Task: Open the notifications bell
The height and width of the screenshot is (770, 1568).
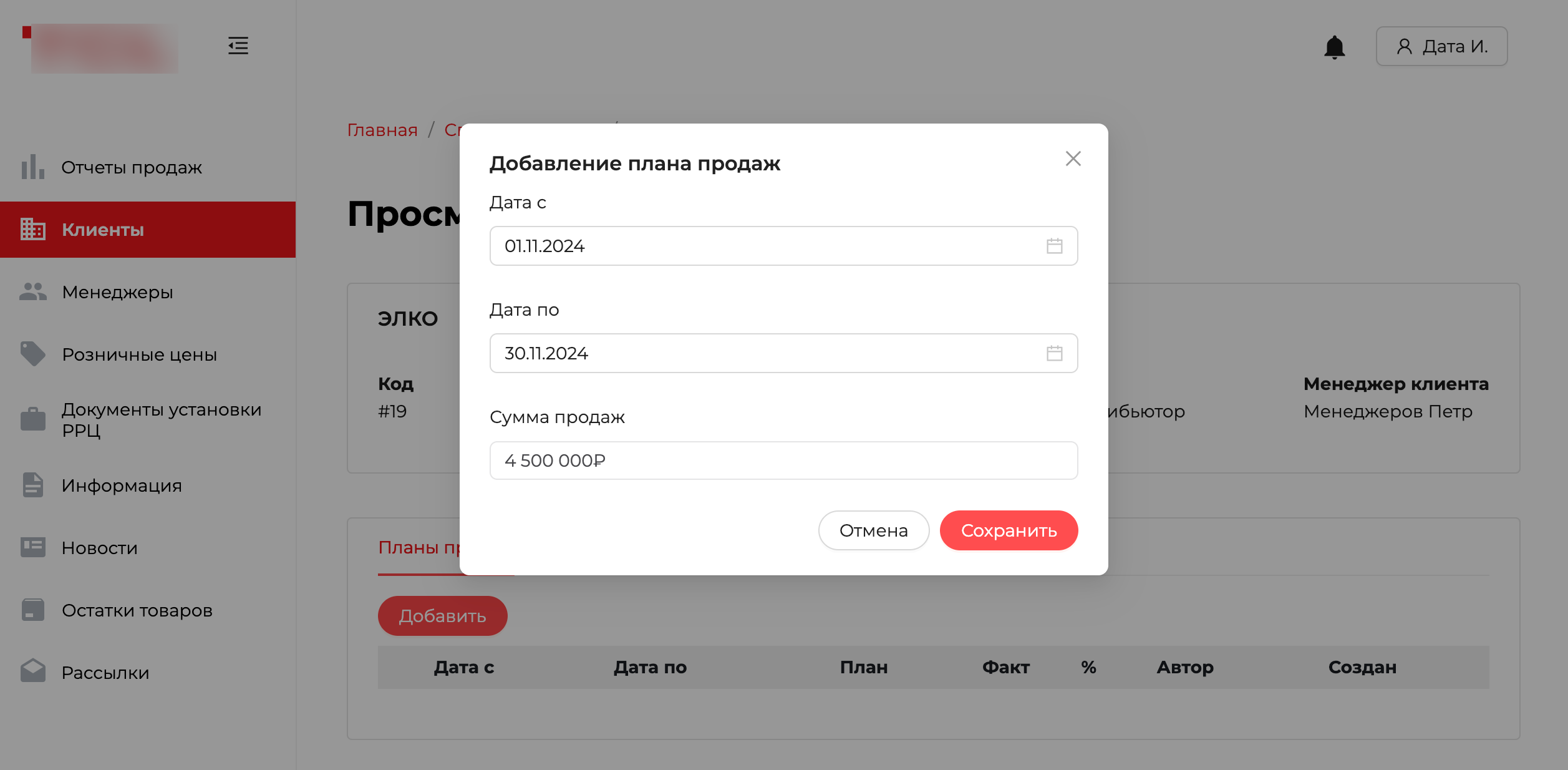Action: point(1334,47)
